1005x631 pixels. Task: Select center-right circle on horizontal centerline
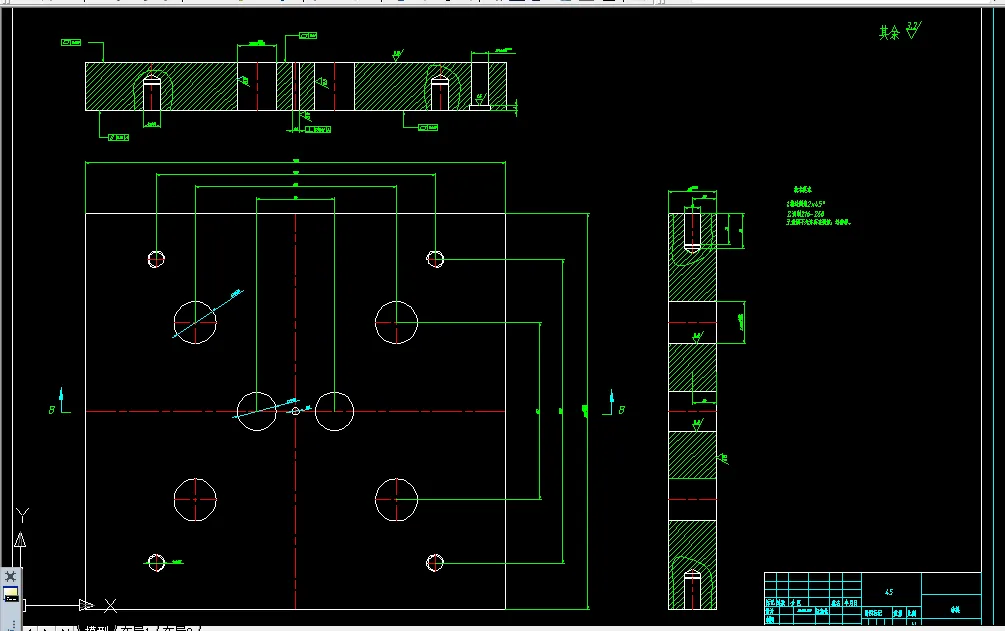pos(334,411)
